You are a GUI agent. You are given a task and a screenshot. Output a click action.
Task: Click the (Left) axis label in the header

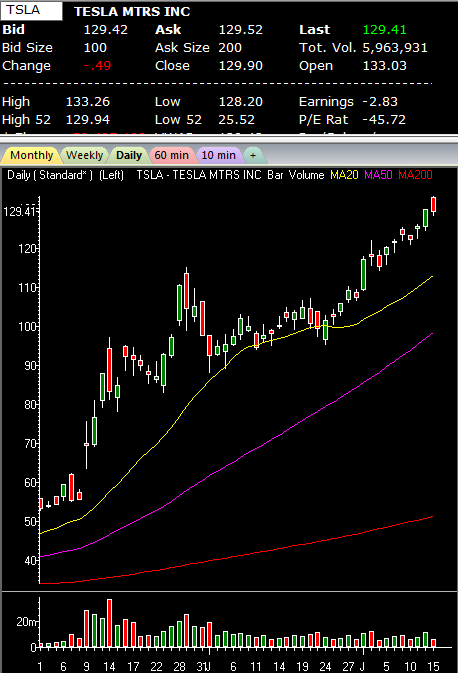[111, 175]
